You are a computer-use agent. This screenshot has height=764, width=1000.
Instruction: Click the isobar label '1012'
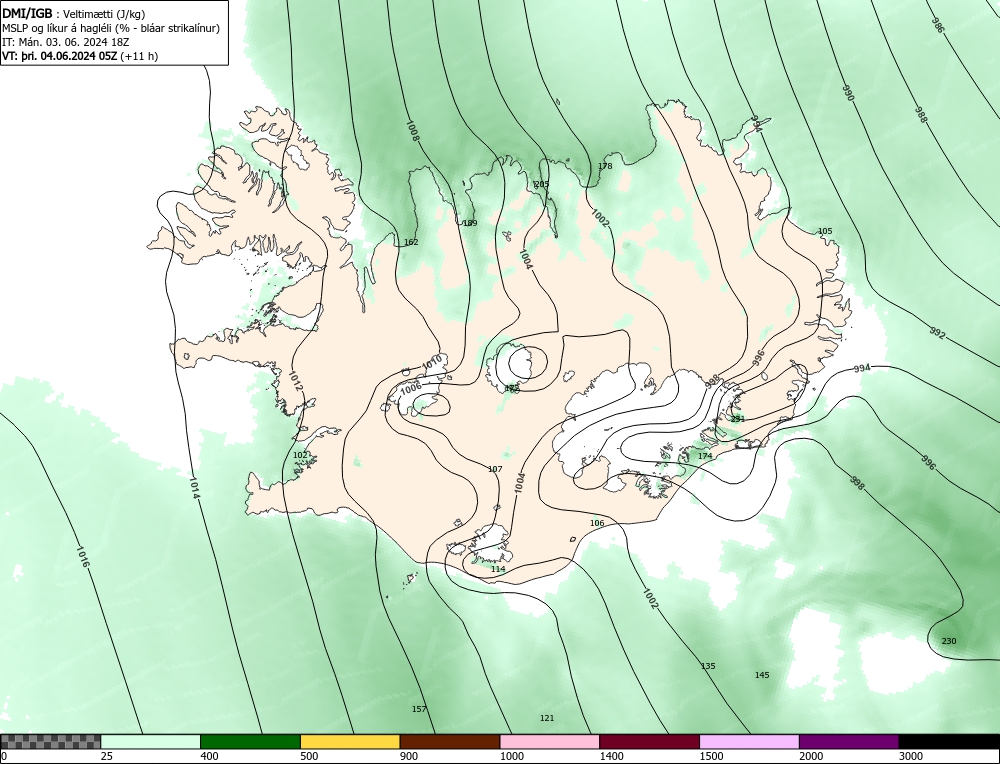[x=295, y=381]
